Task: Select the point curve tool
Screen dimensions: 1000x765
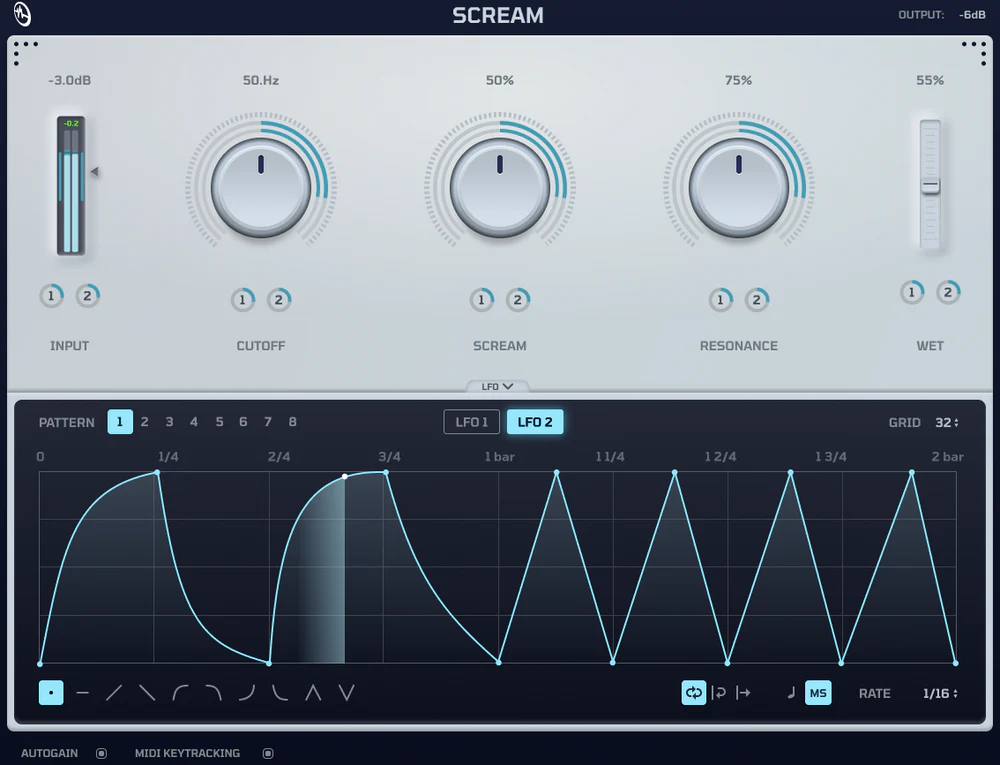Action: tap(51, 692)
